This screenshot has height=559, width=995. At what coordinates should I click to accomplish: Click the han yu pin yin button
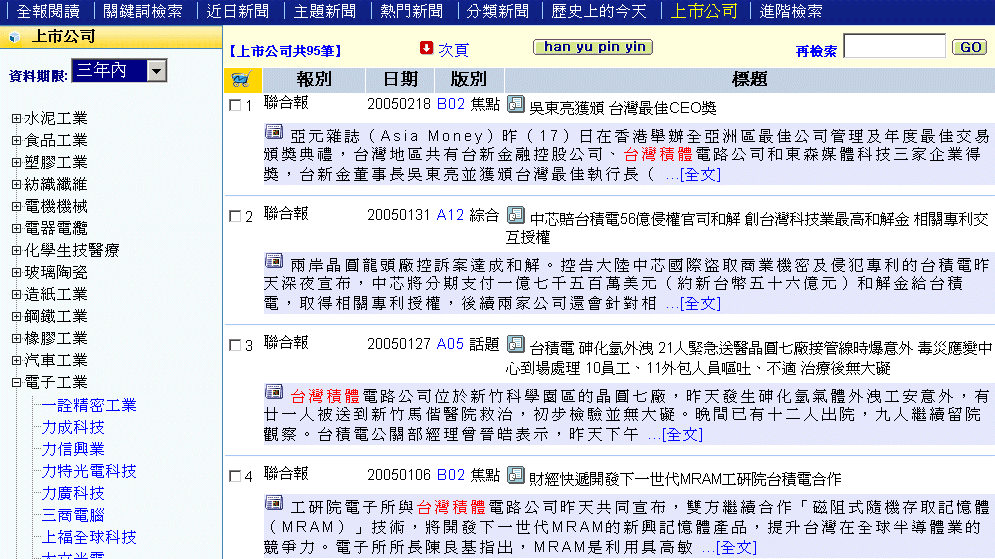[593, 47]
